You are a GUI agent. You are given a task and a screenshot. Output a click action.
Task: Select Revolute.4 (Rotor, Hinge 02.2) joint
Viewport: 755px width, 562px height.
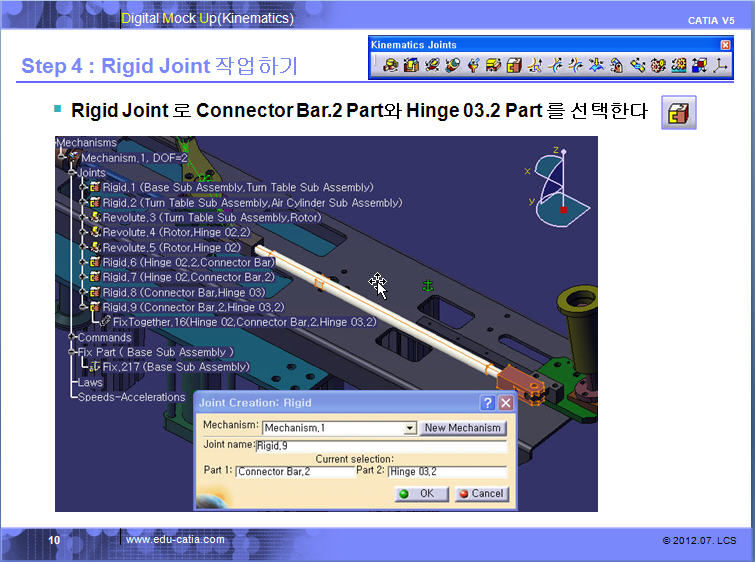click(176, 232)
